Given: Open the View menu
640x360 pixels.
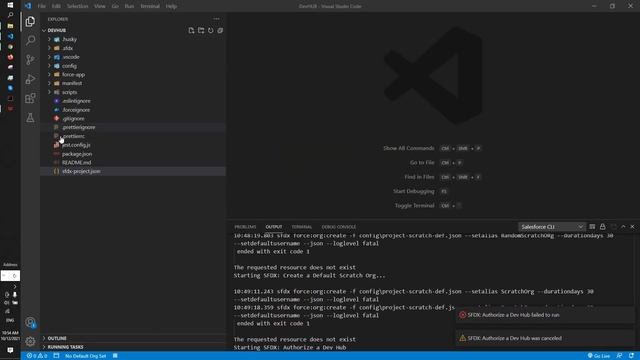Looking at the screenshot, I should pyautogui.click(x=100, y=6).
